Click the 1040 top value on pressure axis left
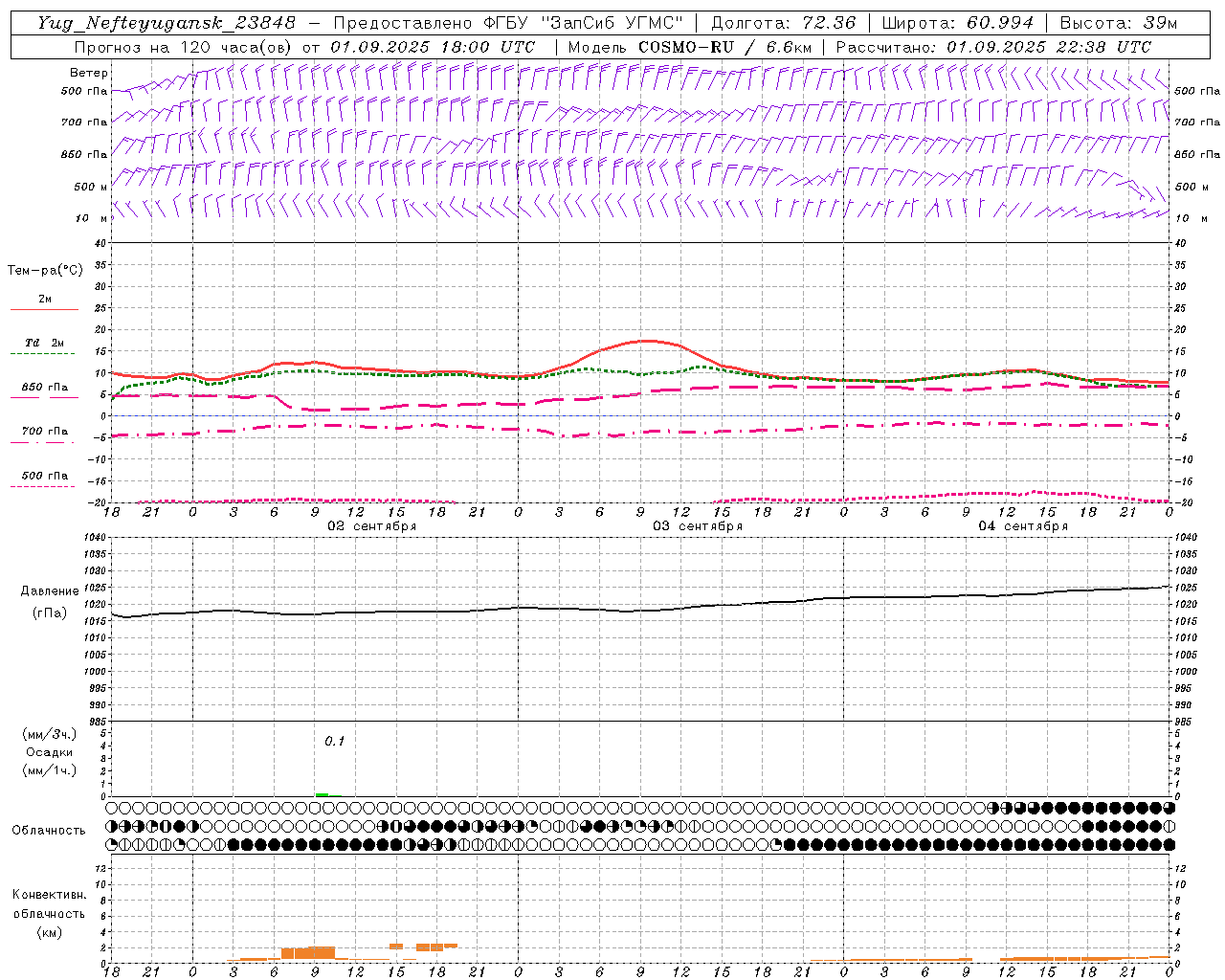The height and width of the screenshot is (980, 1225). [94, 538]
